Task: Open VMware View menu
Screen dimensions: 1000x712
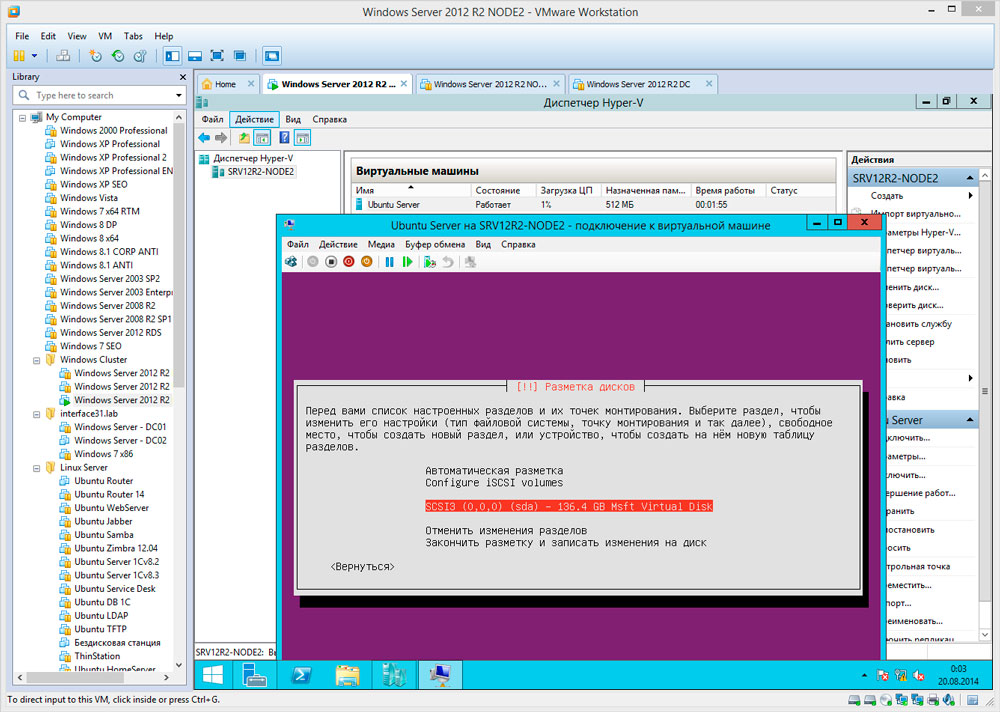Action: coord(77,36)
